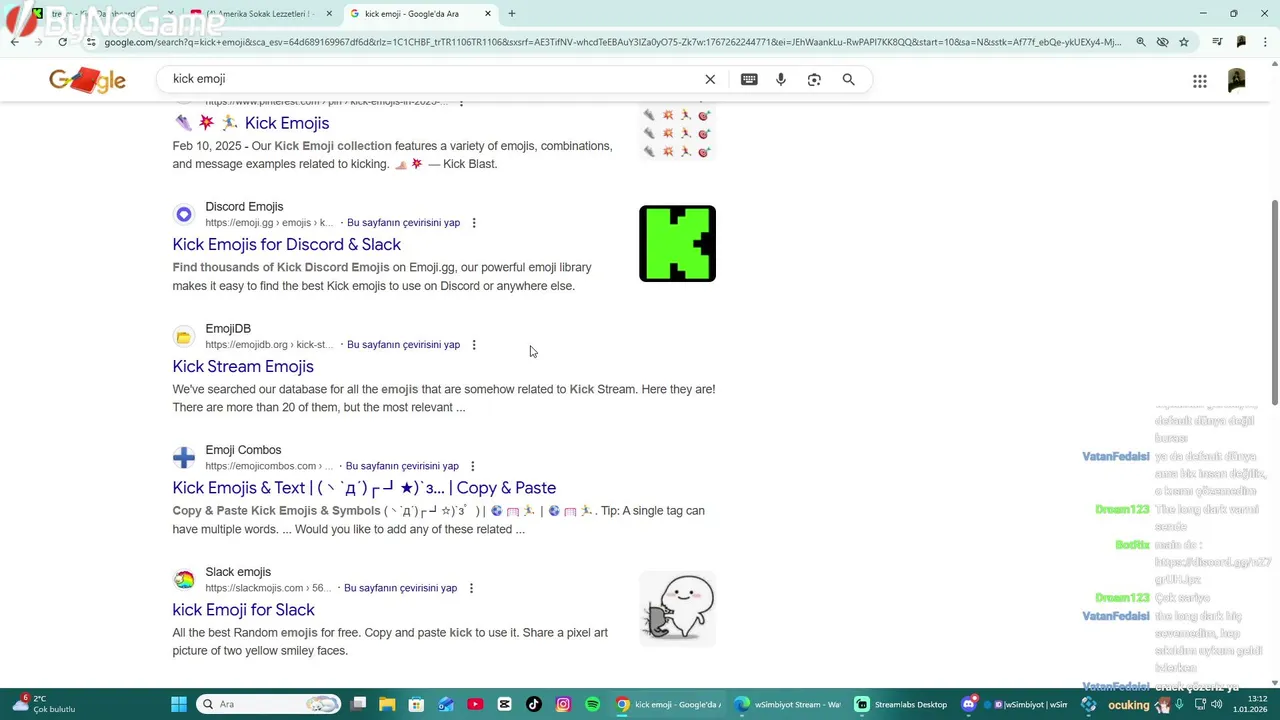Image resolution: width=1280 pixels, height=720 pixels.
Task: Translate the Emoji Combos result page
Action: (402, 466)
